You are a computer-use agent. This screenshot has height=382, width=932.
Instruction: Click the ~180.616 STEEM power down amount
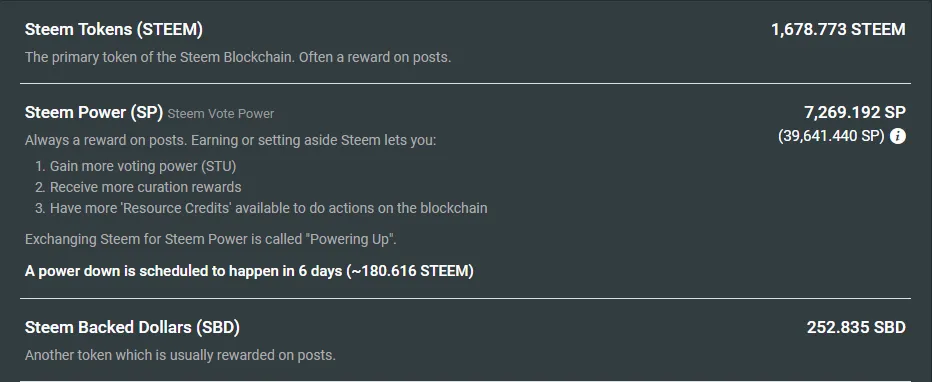click(x=410, y=271)
